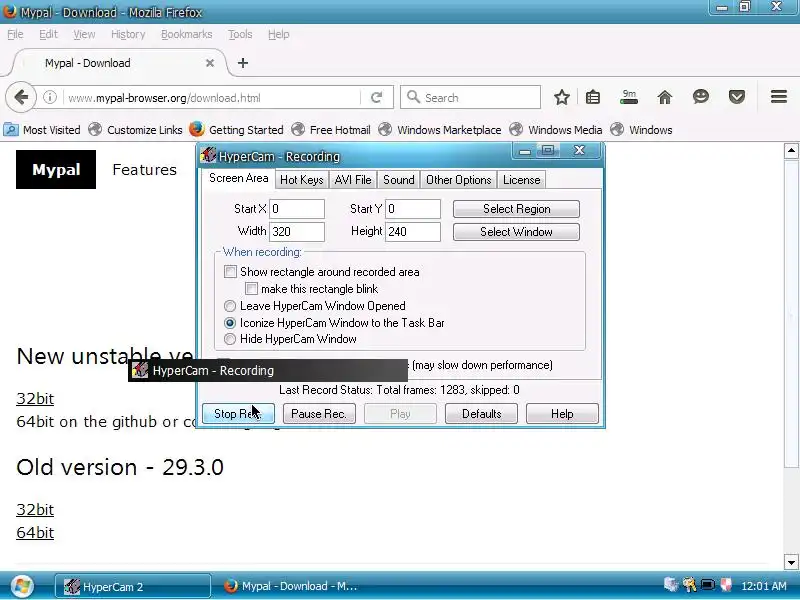Open Getting Started bookmark
800x600 pixels.
click(x=236, y=130)
